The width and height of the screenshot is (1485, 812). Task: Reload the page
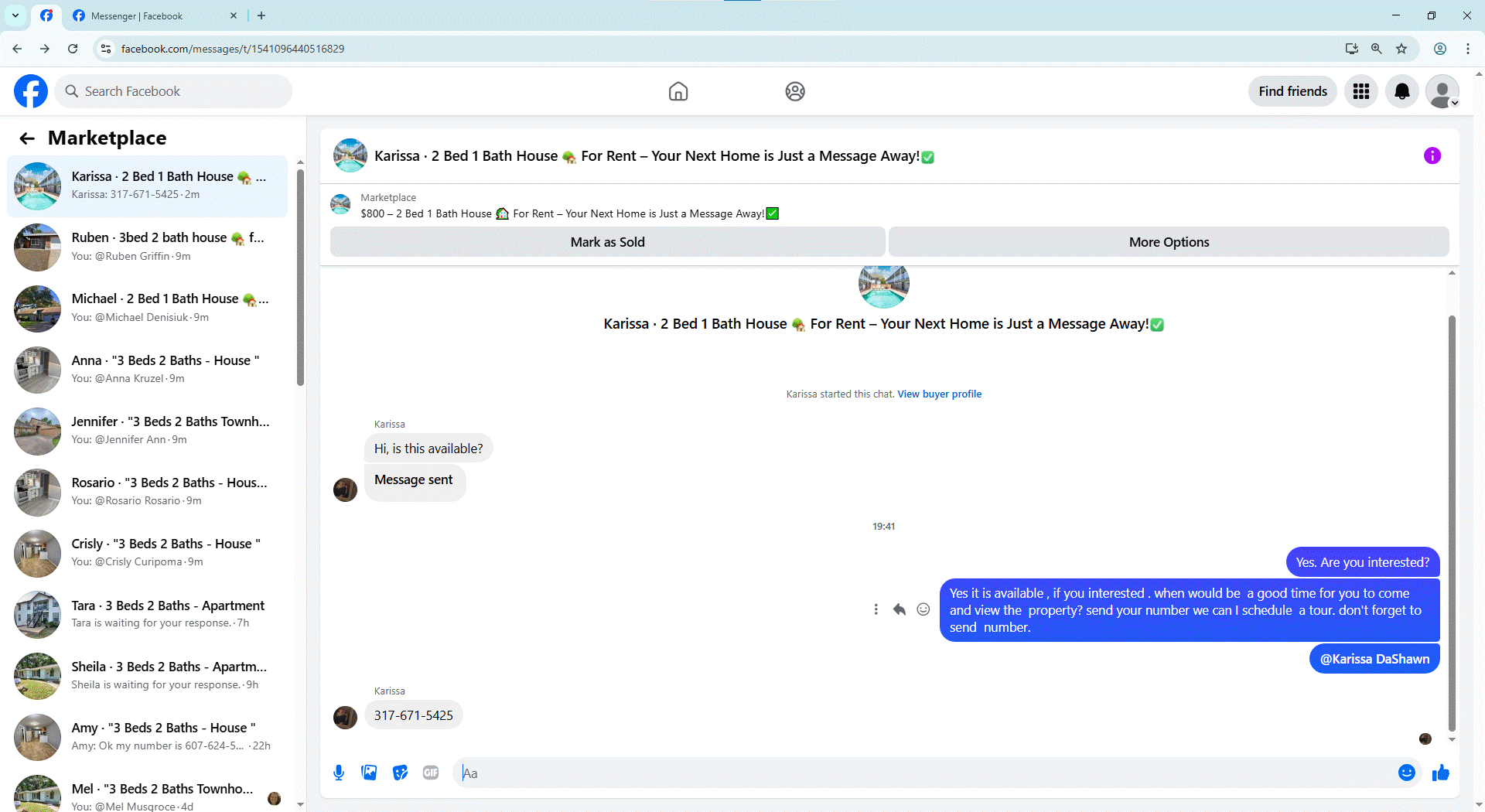[x=73, y=49]
